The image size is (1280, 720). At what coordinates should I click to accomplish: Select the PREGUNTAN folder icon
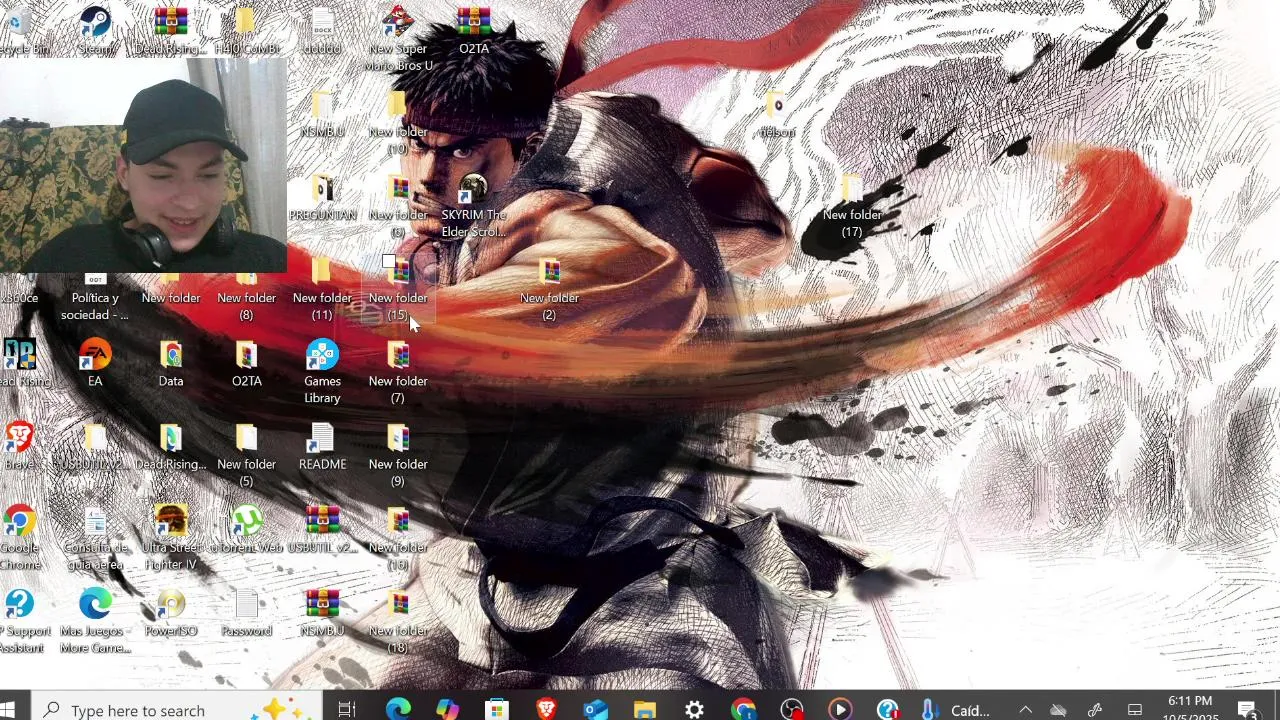[x=322, y=197]
